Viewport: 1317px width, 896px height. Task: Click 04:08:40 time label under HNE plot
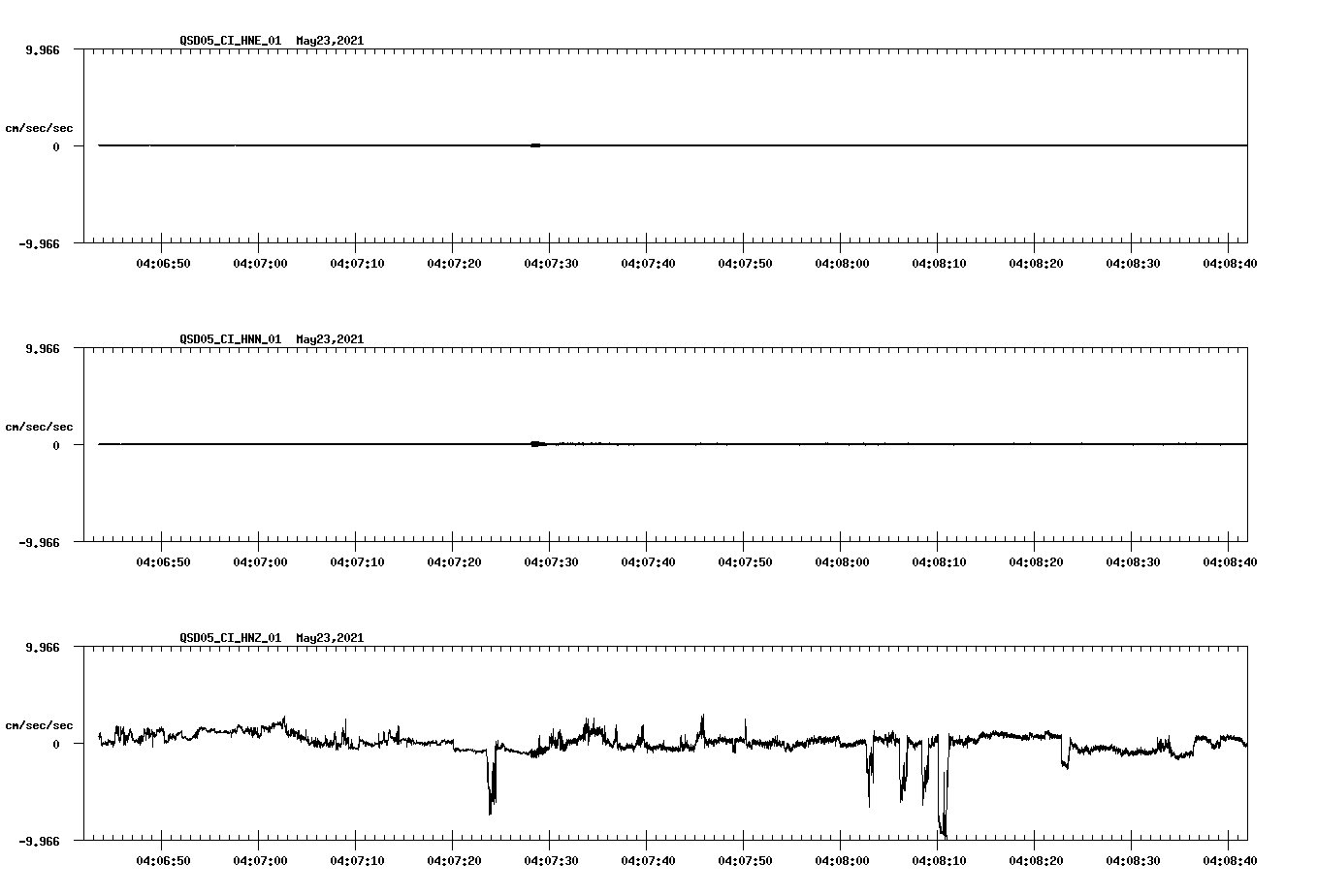point(1230,264)
